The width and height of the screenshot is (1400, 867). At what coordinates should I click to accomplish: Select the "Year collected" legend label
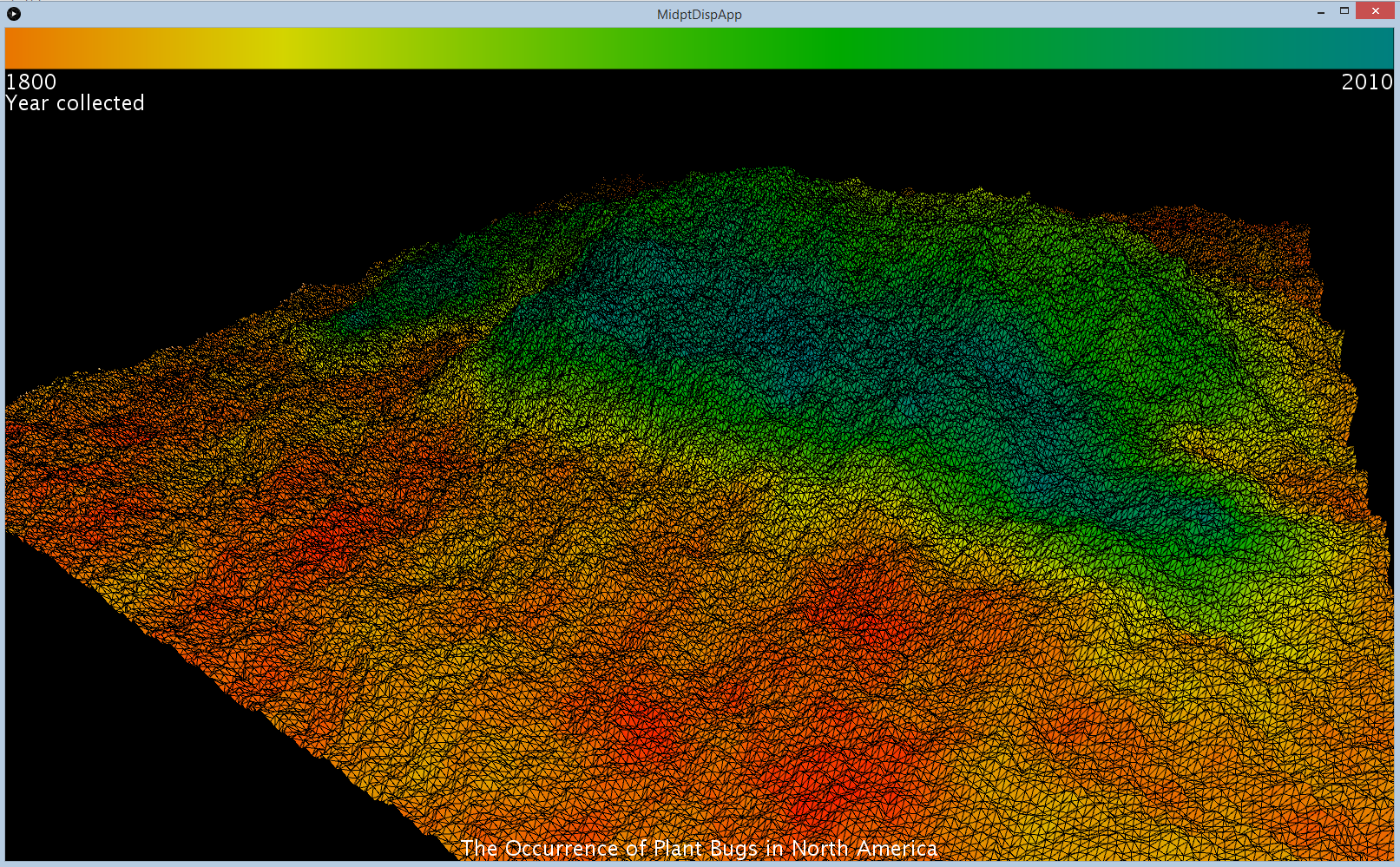pyautogui.click(x=76, y=103)
